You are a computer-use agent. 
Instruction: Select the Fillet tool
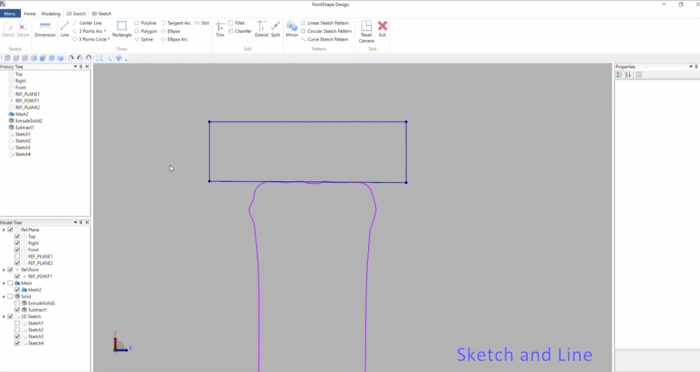[x=237, y=23]
